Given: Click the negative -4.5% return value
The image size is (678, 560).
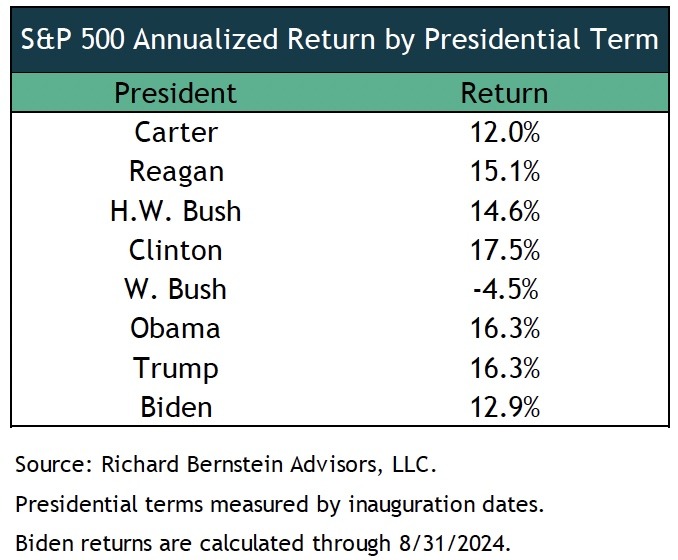Looking at the screenshot, I should 502,289.
